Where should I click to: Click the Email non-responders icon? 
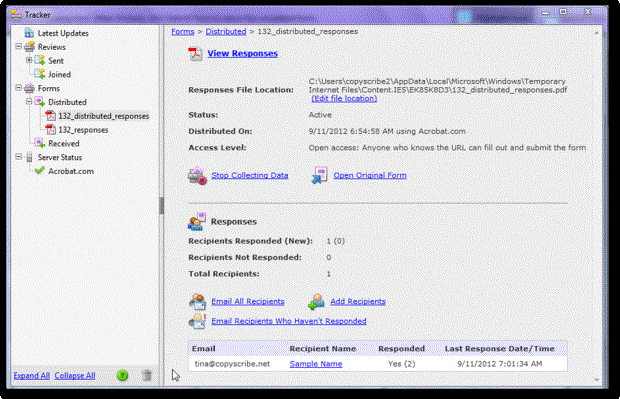197,321
